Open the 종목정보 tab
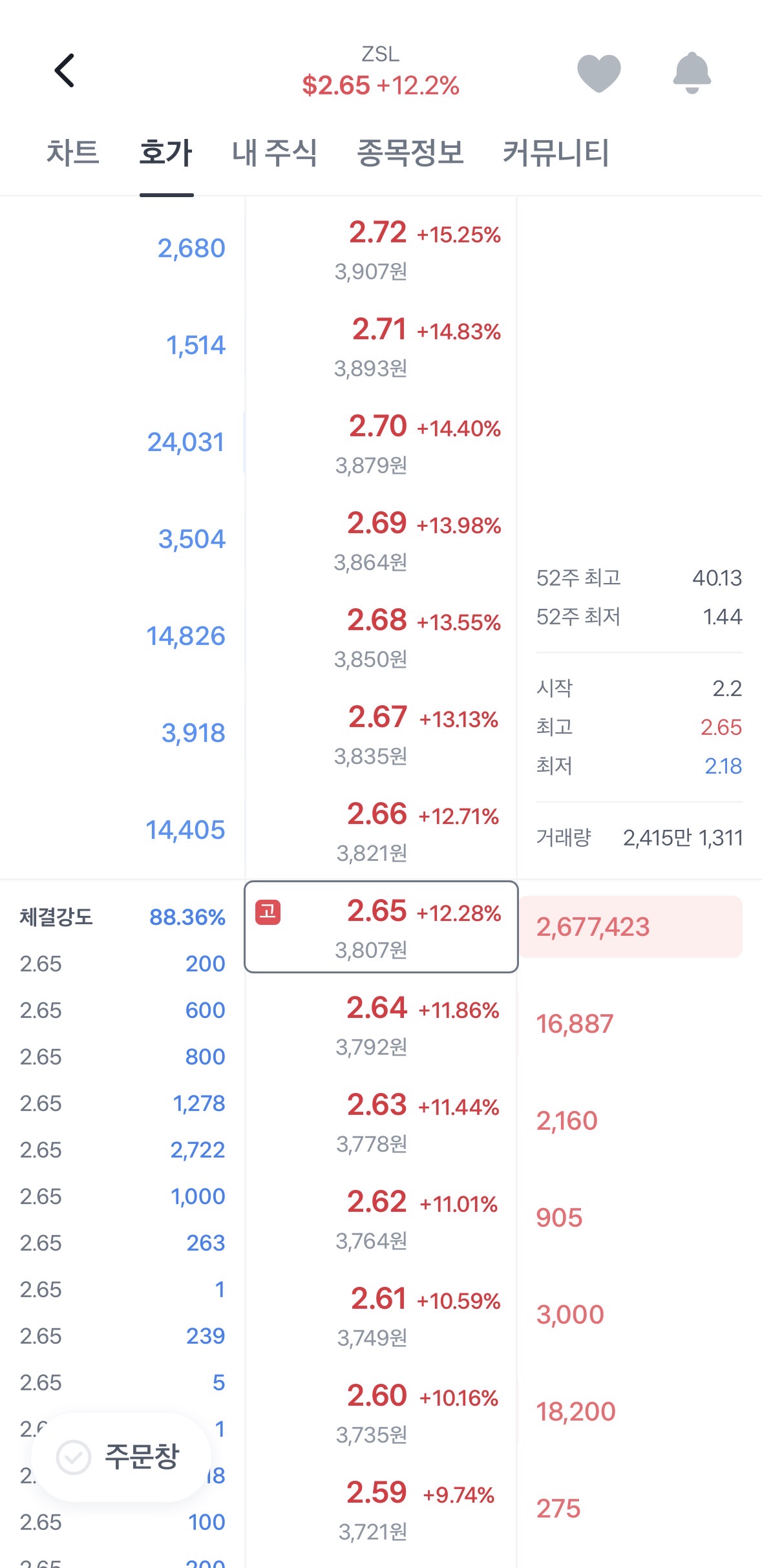The image size is (762, 1568). 410,153
